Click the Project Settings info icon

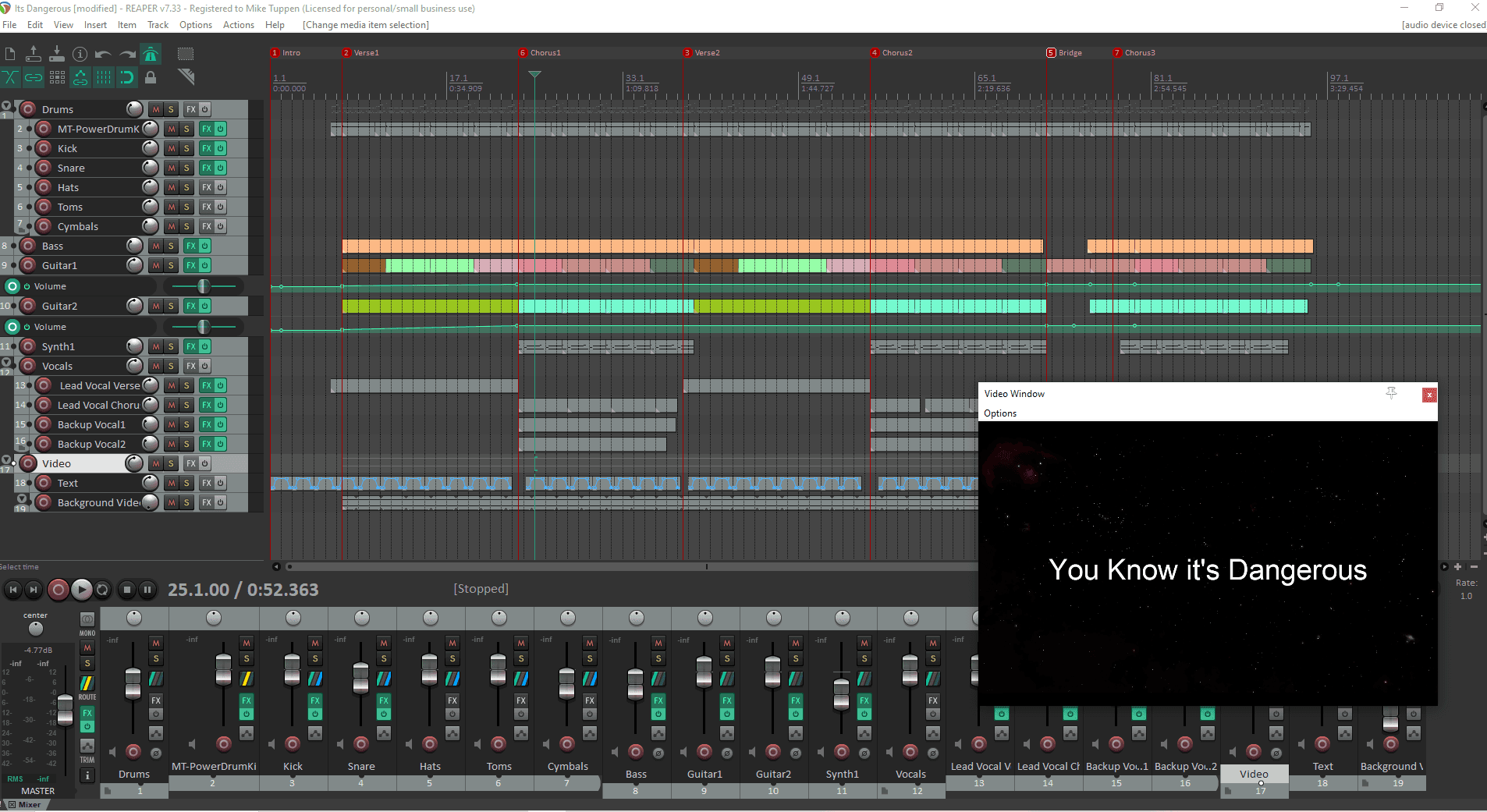point(80,54)
